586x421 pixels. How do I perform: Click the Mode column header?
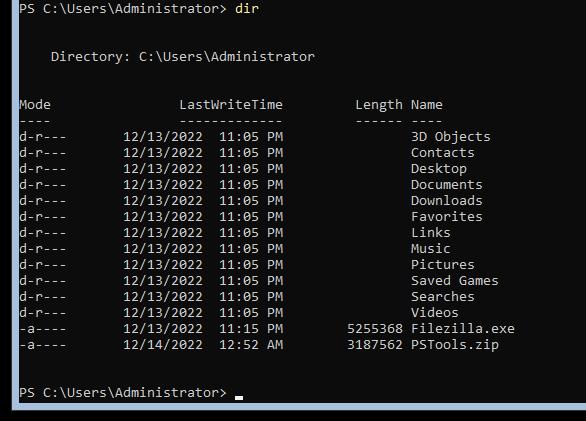pyautogui.click(x=35, y=105)
